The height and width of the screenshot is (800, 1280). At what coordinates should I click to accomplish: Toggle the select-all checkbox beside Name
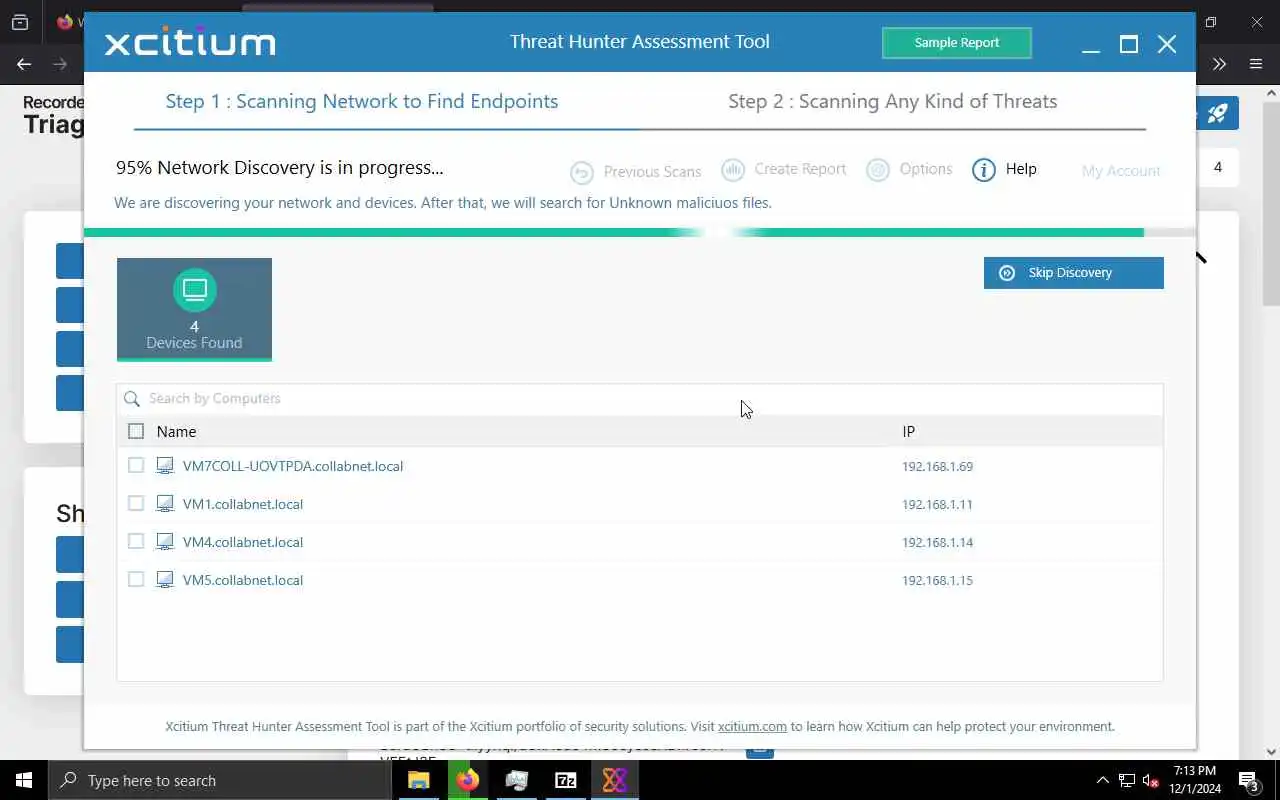(136, 431)
